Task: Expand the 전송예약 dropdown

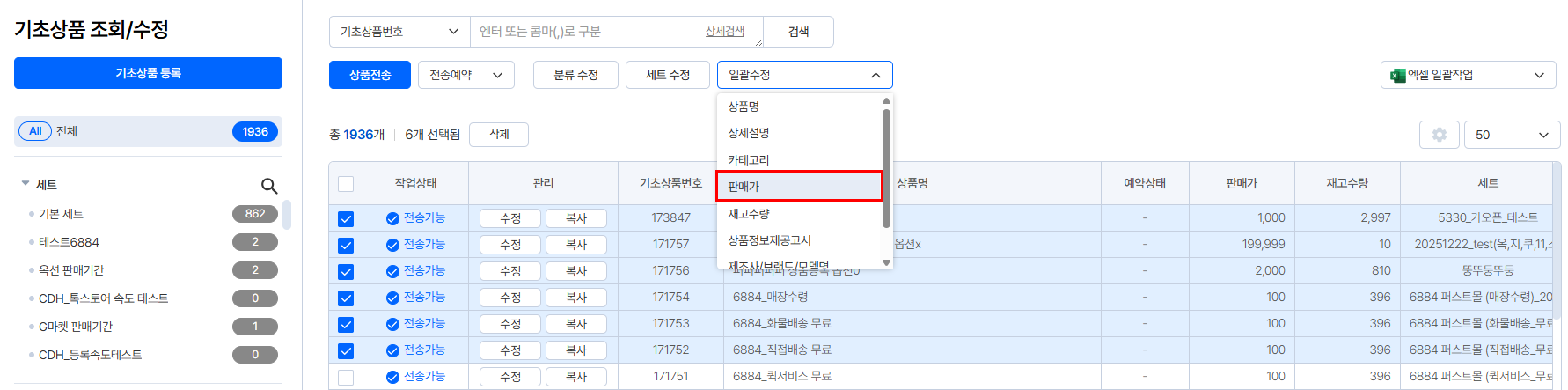Action: pyautogui.click(x=465, y=75)
